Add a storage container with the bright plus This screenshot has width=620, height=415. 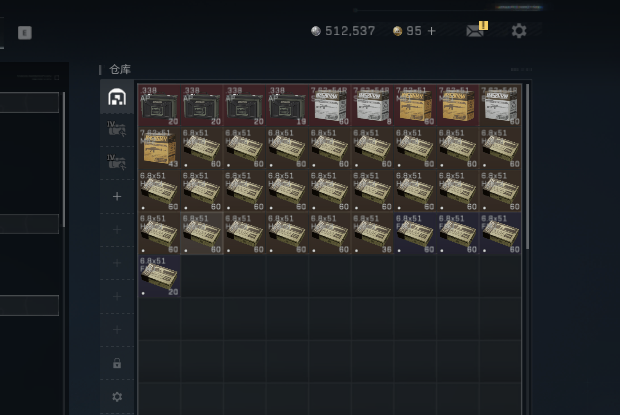point(117,196)
